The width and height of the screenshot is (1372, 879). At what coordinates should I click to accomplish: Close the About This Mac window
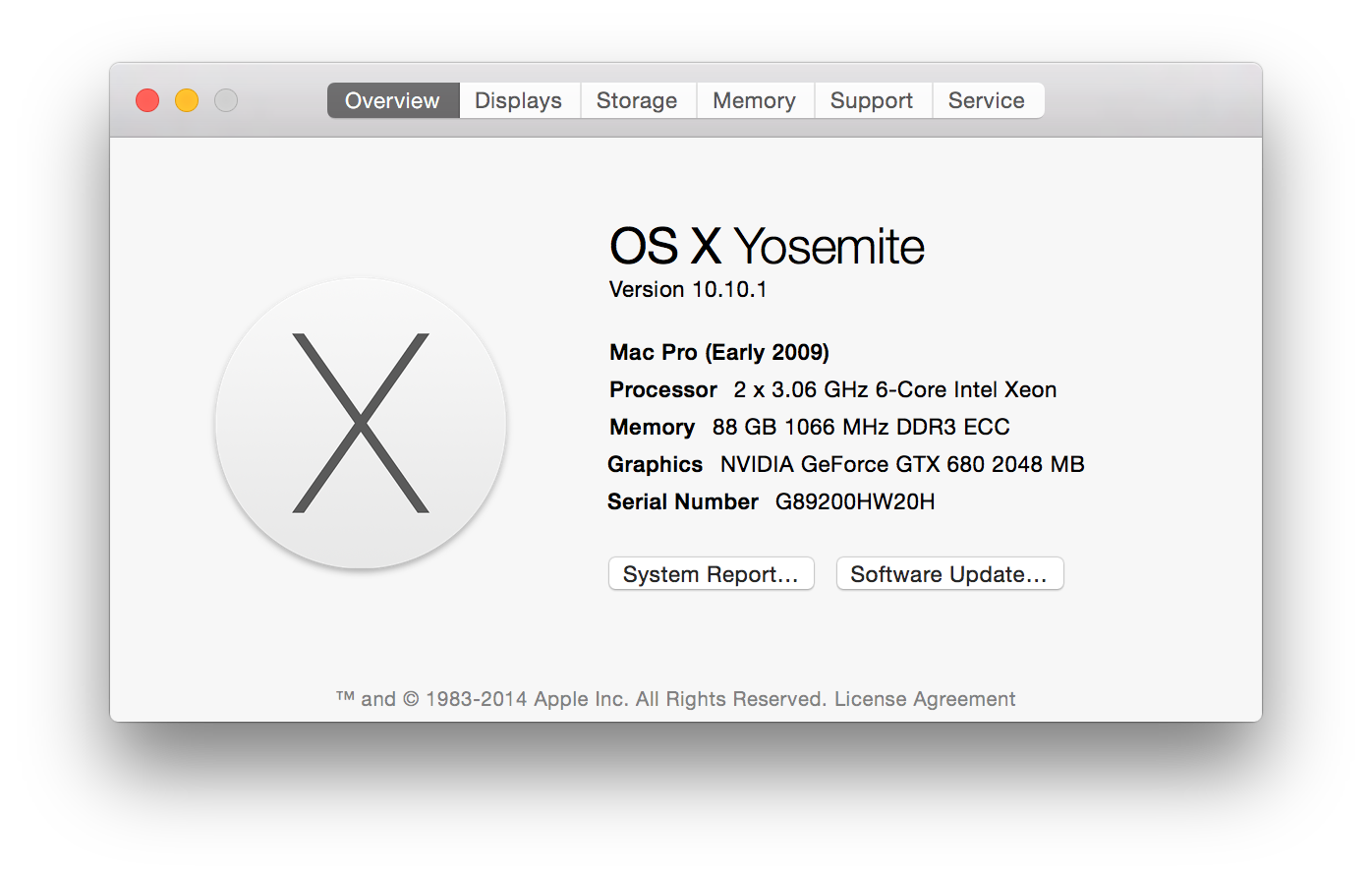click(x=147, y=100)
